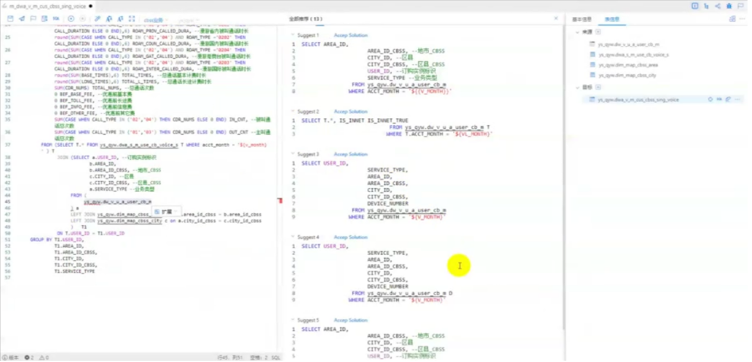The height and width of the screenshot is (362, 752).
Task: Click the save icon in editor toolbar
Action: click(10, 19)
